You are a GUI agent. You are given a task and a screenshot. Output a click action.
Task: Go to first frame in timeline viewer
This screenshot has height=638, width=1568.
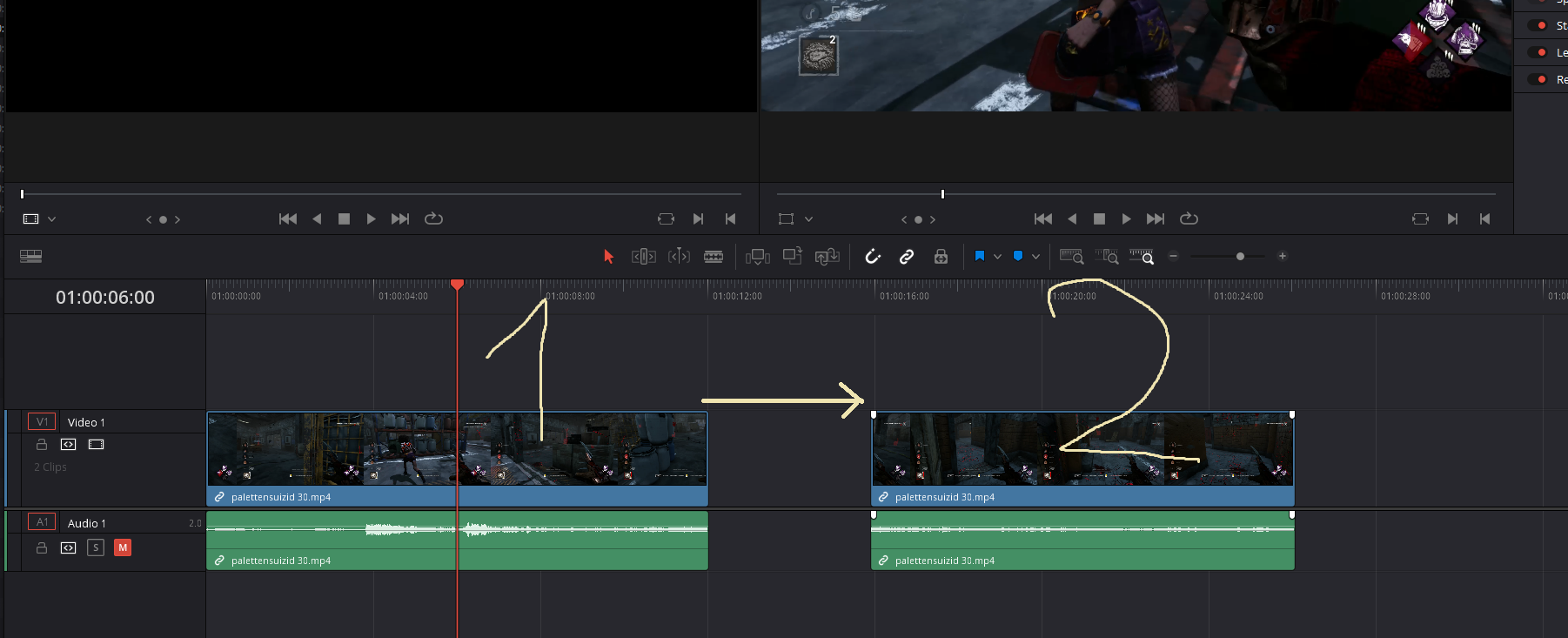point(1043,218)
